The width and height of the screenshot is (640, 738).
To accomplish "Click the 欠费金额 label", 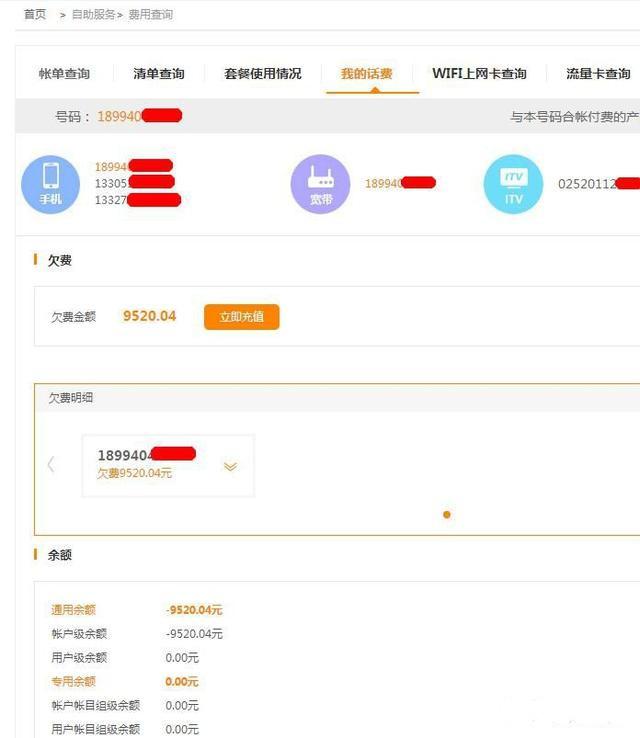I will pyautogui.click(x=73, y=317).
